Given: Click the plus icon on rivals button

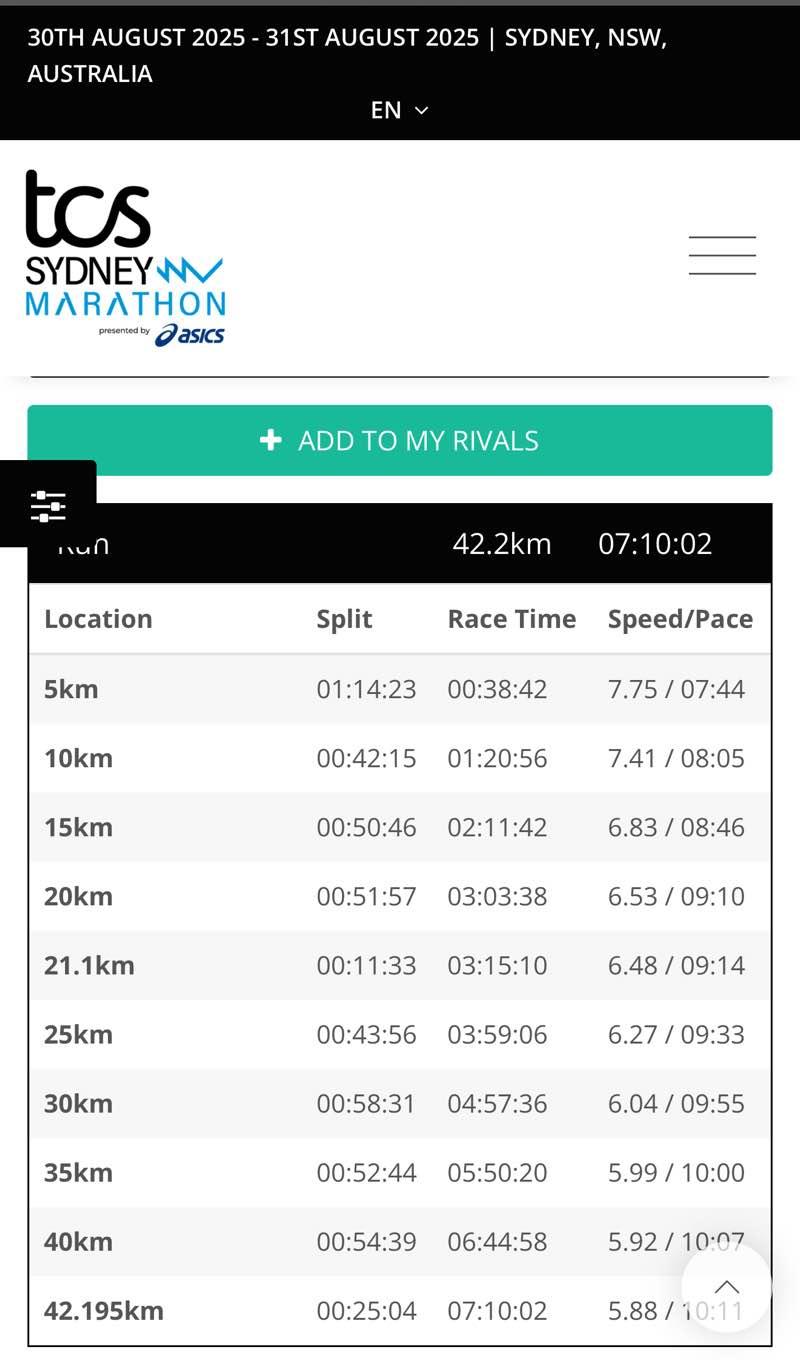Looking at the screenshot, I should pyautogui.click(x=270, y=440).
